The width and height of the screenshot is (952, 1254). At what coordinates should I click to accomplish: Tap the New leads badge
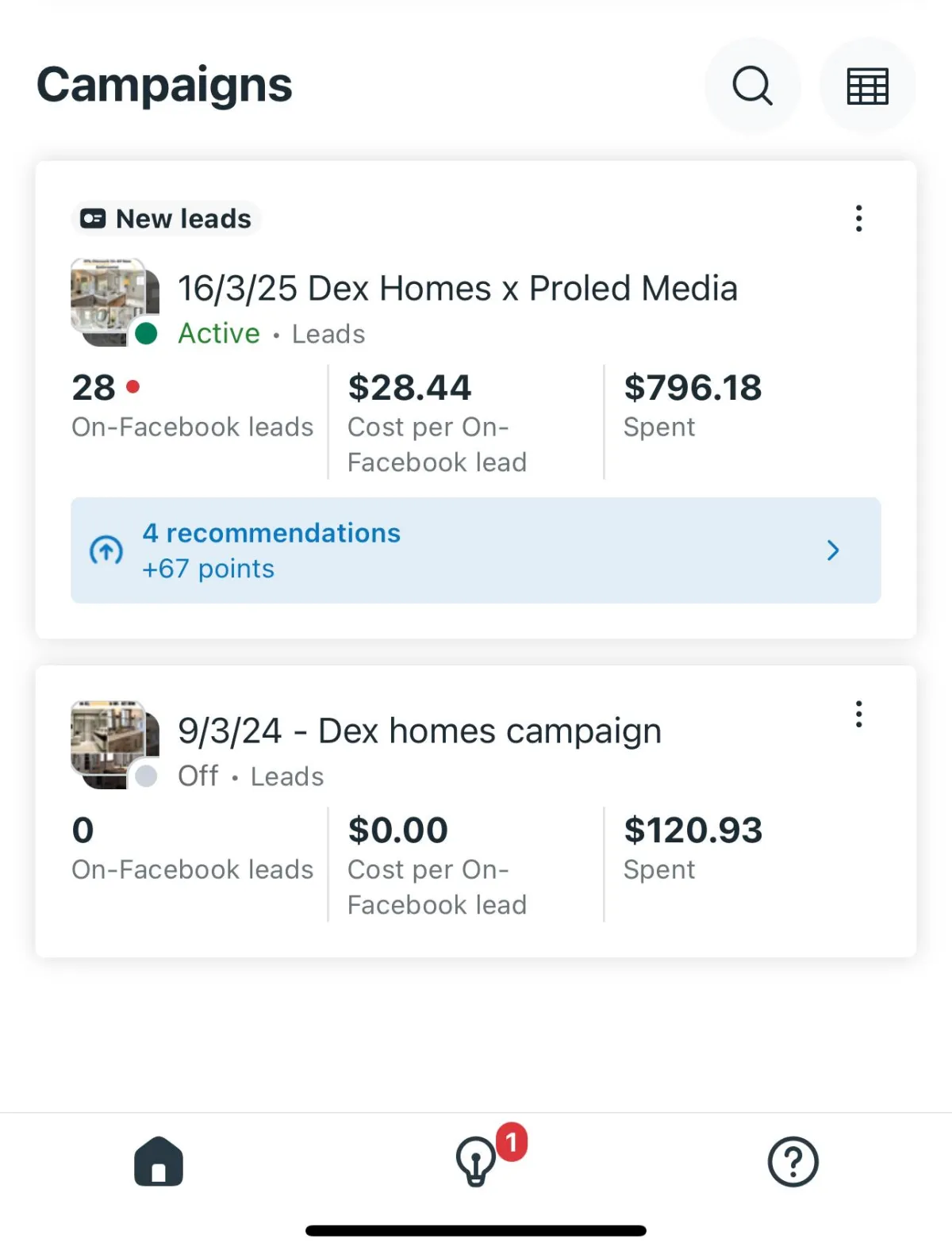[x=167, y=219]
